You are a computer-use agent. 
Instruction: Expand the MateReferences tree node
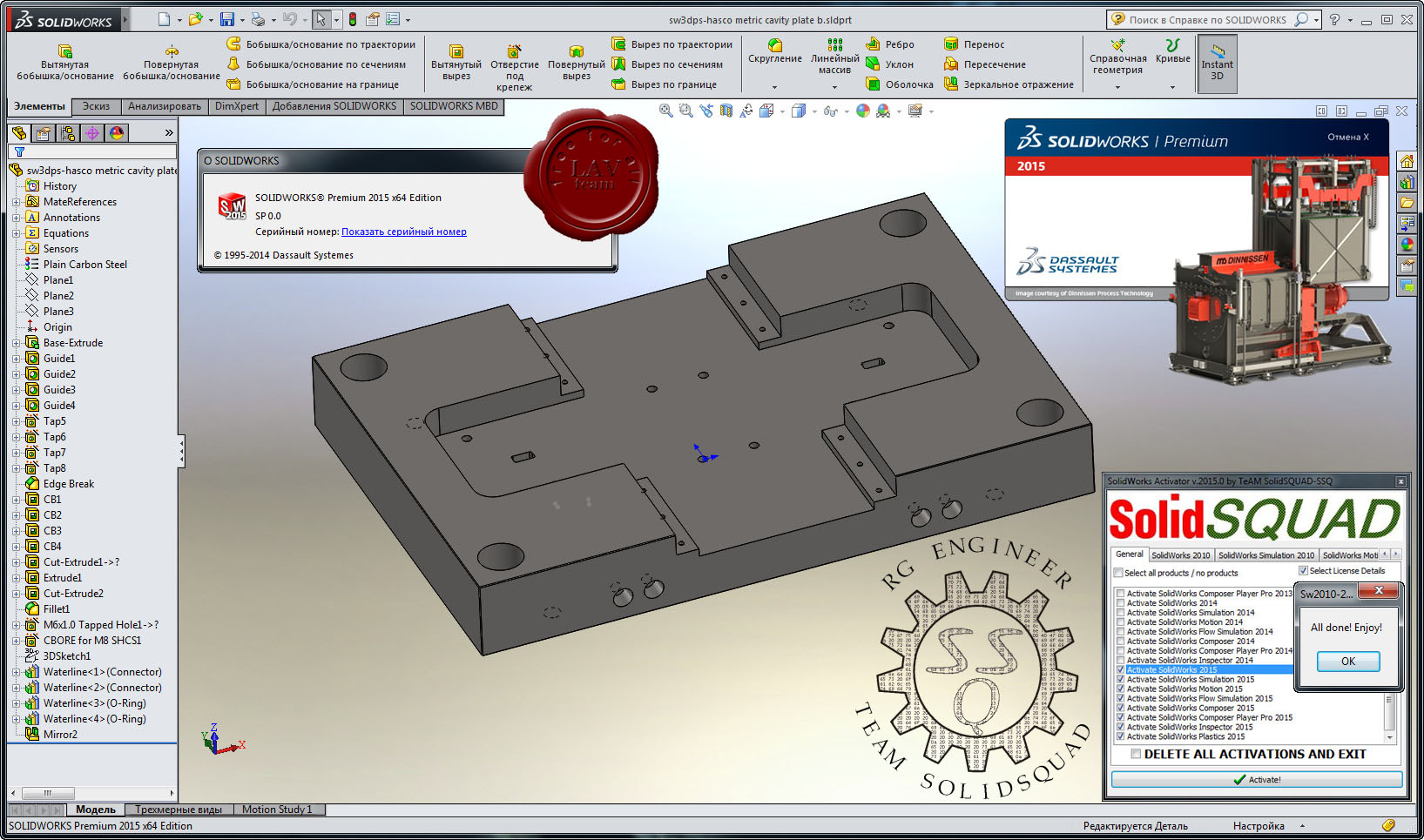(x=16, y=202)
